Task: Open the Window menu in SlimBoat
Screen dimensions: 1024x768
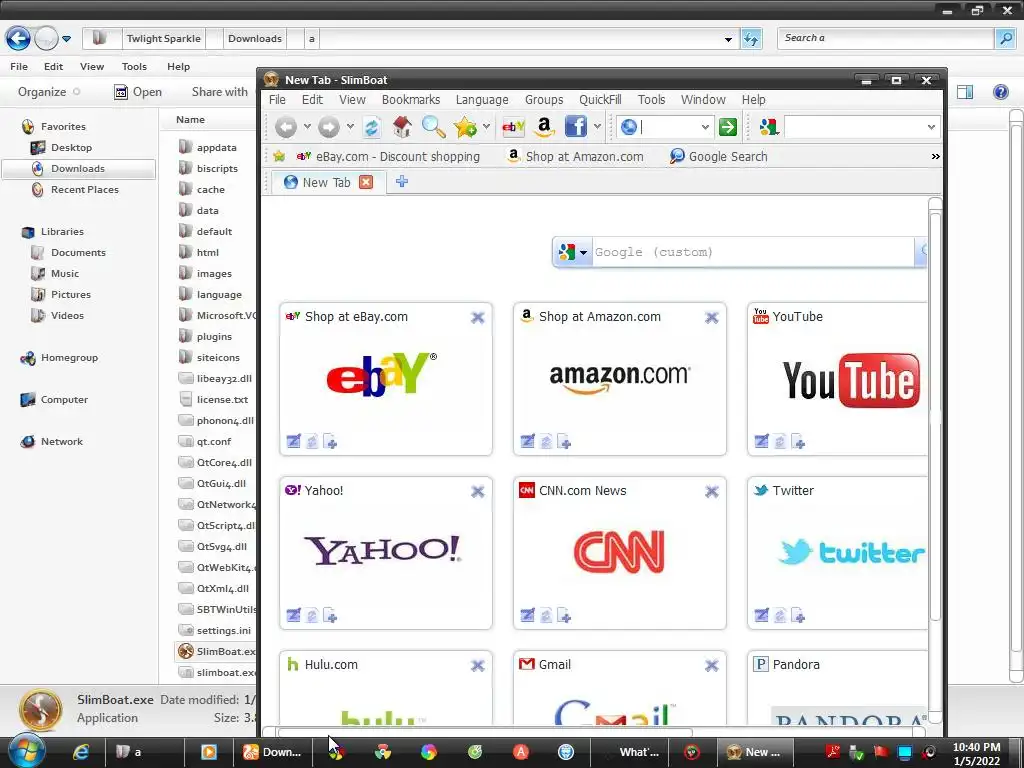Action: 703,99
